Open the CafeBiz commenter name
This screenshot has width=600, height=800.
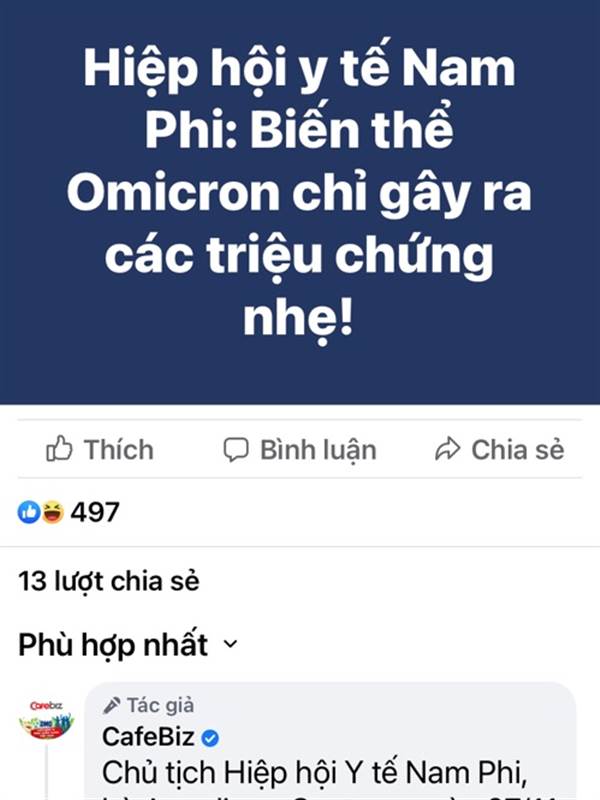click(x=148, y=737)
